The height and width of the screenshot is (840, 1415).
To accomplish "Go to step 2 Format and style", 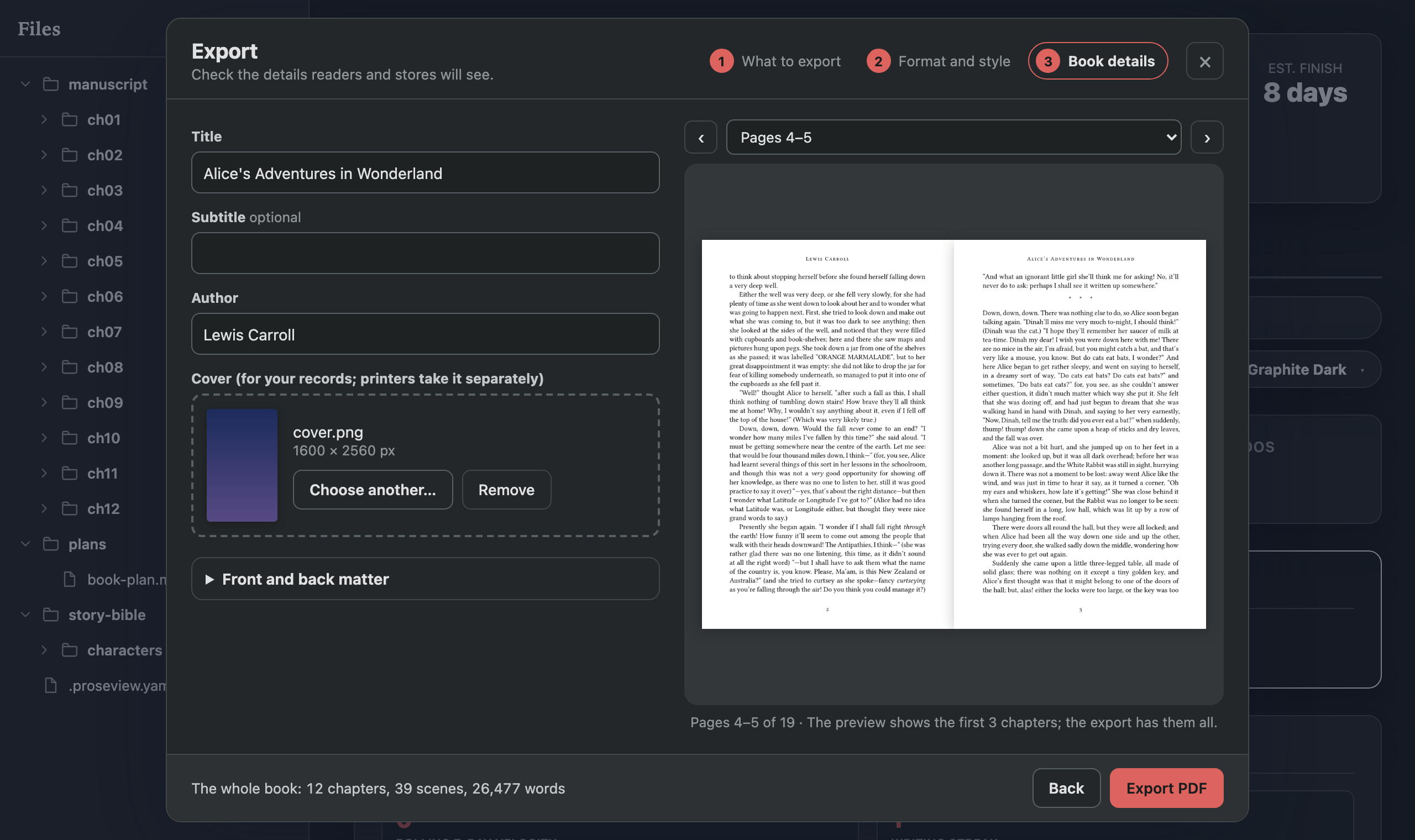I will (x=938, y=61).
